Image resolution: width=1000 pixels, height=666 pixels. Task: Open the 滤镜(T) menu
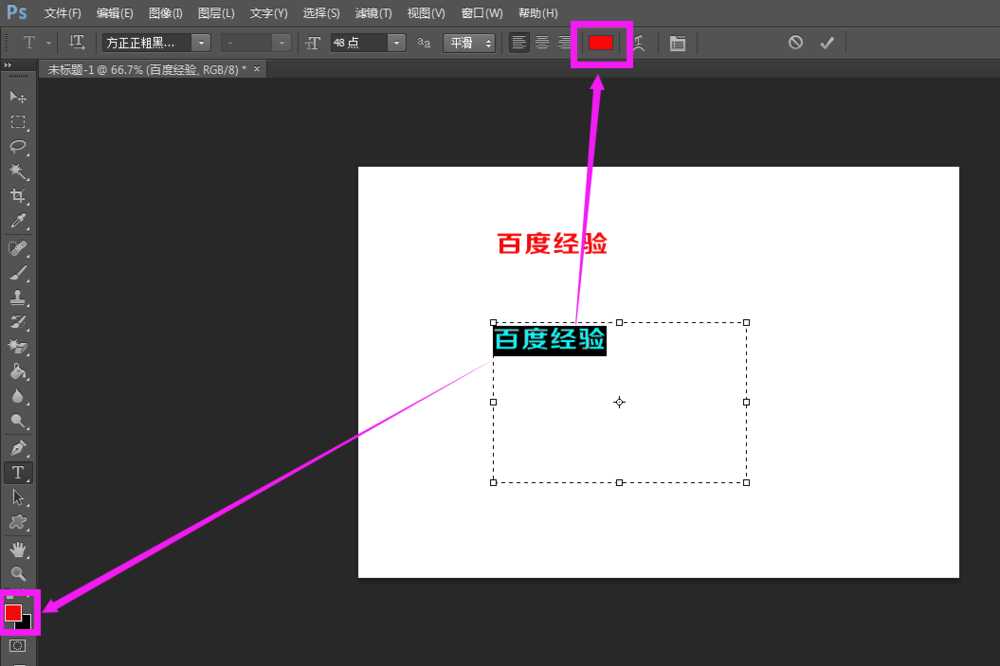[373, 13]
